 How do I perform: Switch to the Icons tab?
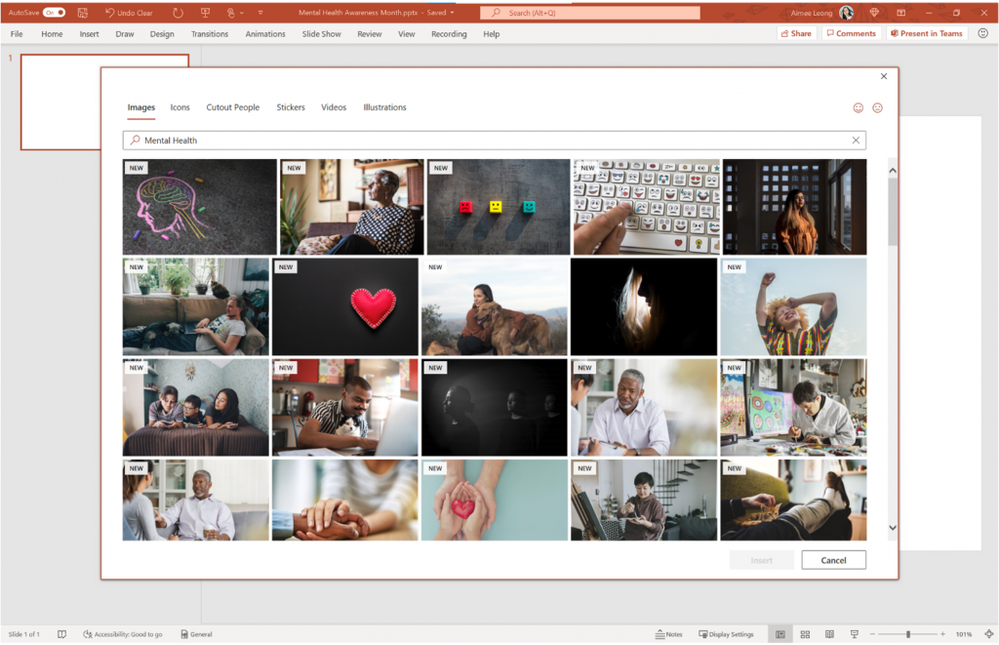point(180,107)
